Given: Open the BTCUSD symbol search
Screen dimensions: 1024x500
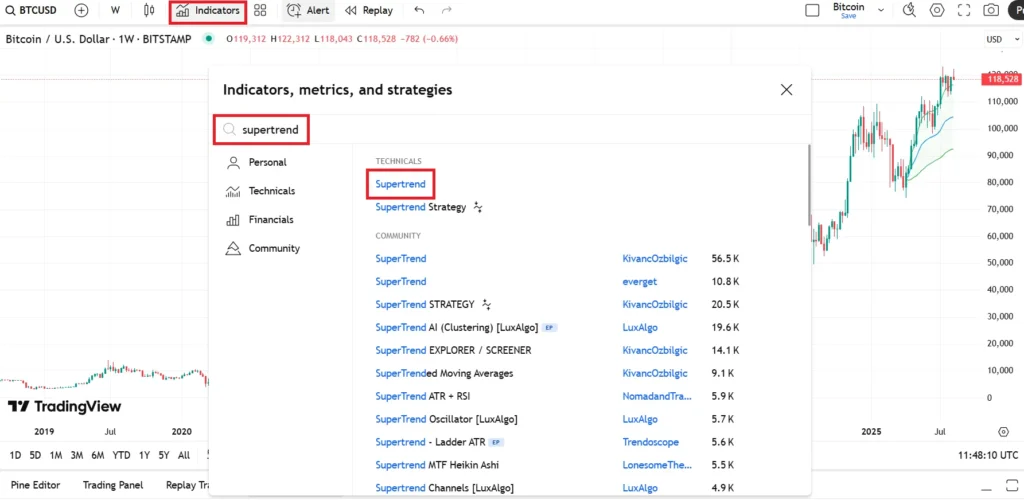Looking at the screenshot, I should point(32,10).
